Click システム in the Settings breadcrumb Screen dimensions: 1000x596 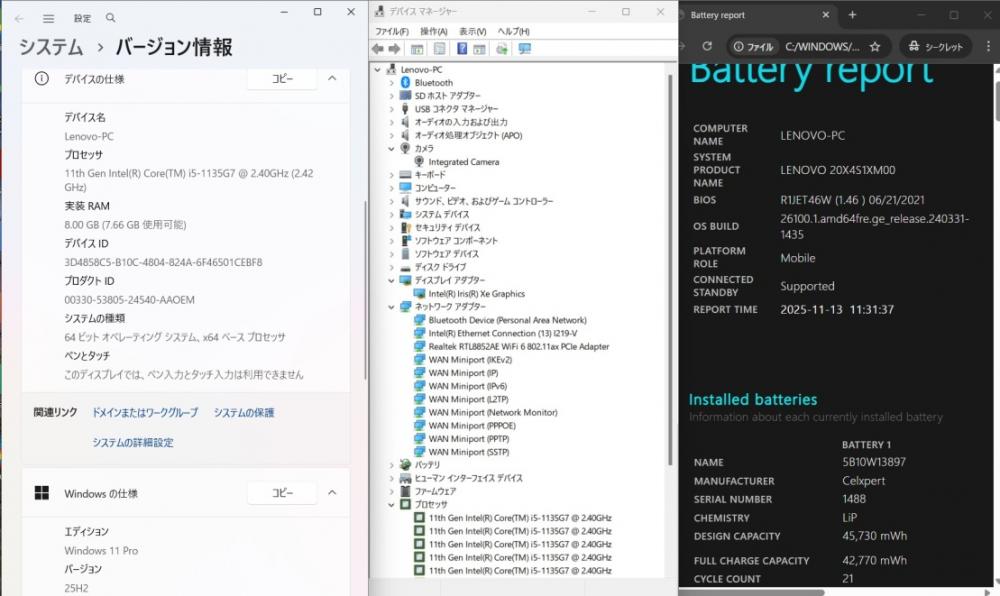[x=51, y=47]
